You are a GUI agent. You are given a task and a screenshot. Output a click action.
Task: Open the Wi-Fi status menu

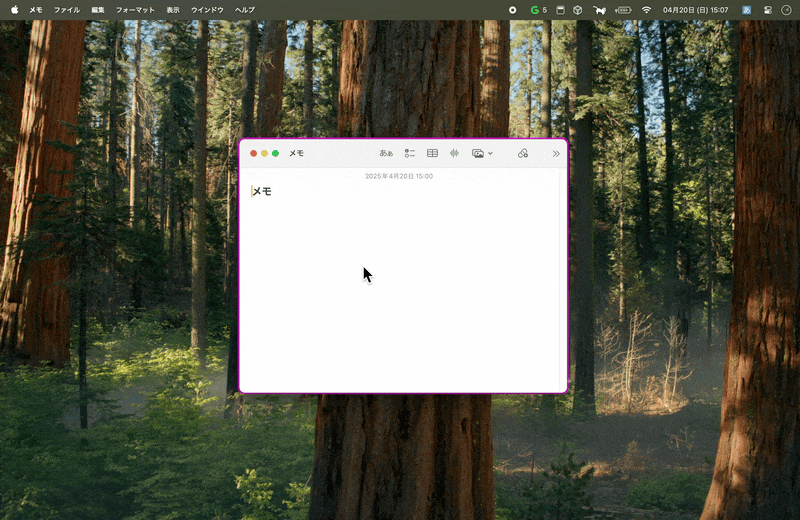[x=646, y=10]
